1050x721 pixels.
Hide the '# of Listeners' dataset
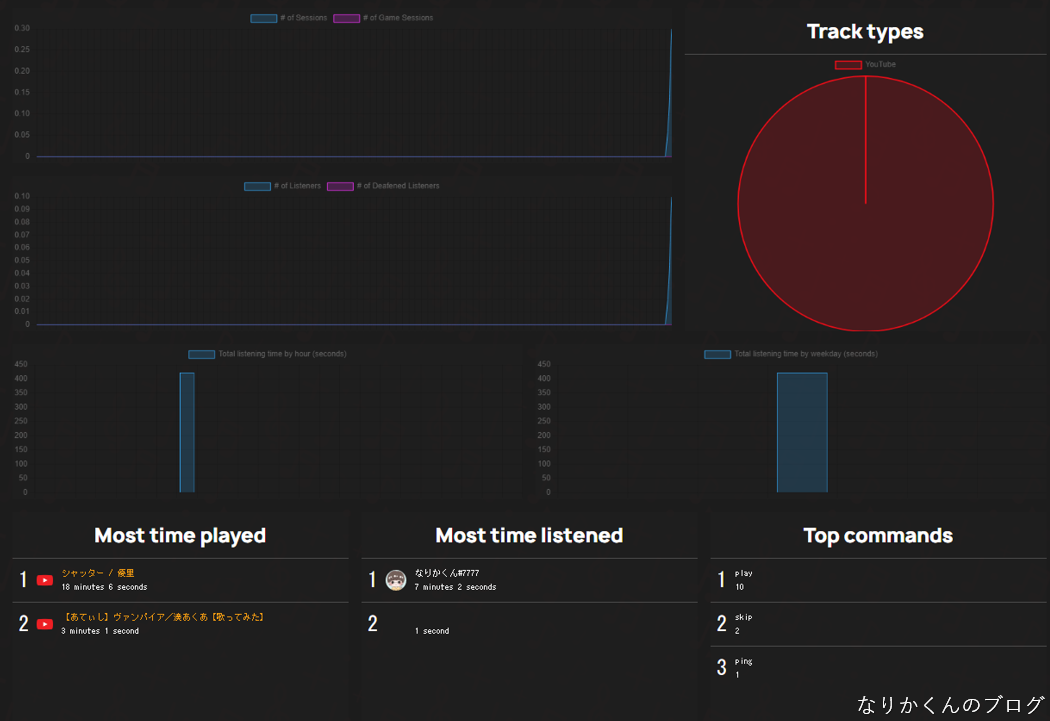pos(283,186)
